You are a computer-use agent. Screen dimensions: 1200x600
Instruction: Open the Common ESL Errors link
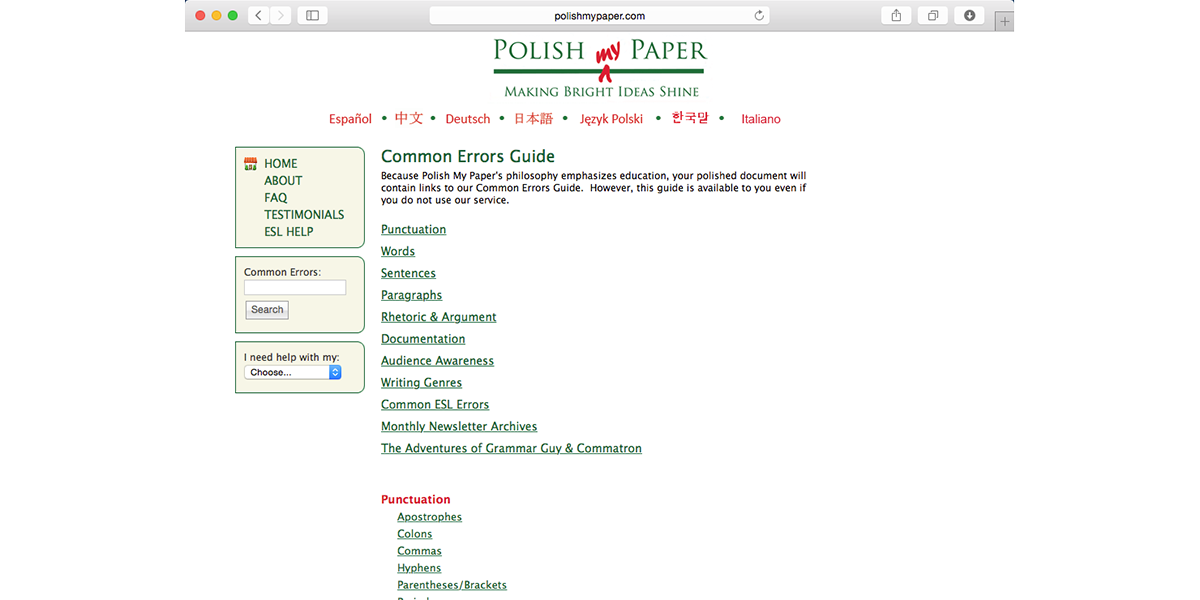click(435, 406)
